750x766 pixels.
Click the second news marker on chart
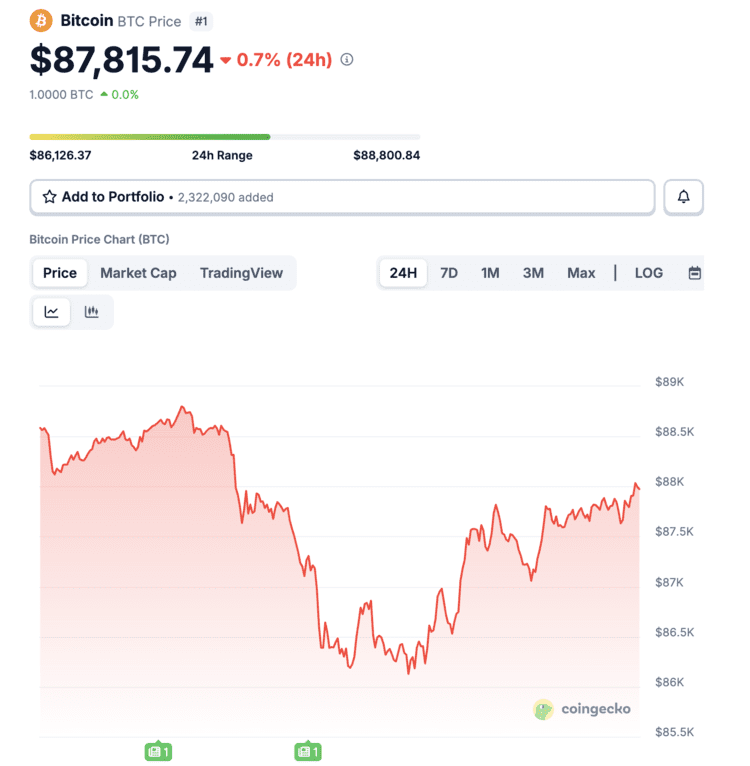[306, 750]
